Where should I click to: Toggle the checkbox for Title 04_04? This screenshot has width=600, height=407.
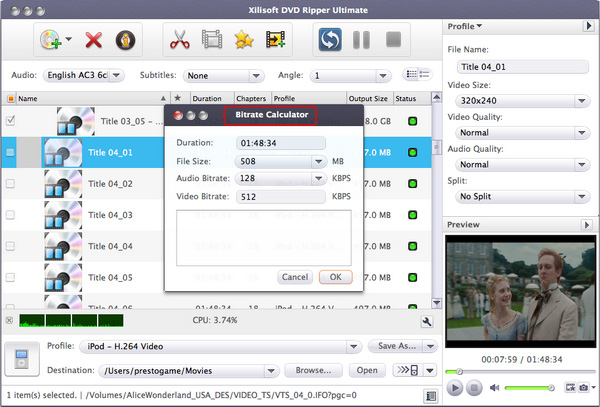(11, 246)
